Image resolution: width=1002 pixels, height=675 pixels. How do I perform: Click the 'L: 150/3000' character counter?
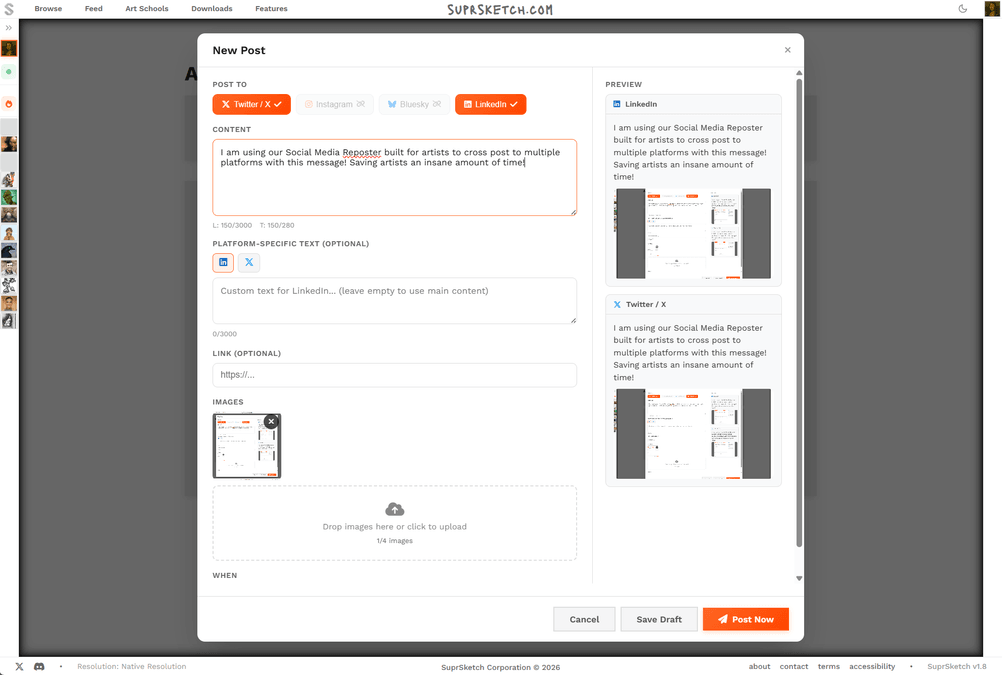233,226
